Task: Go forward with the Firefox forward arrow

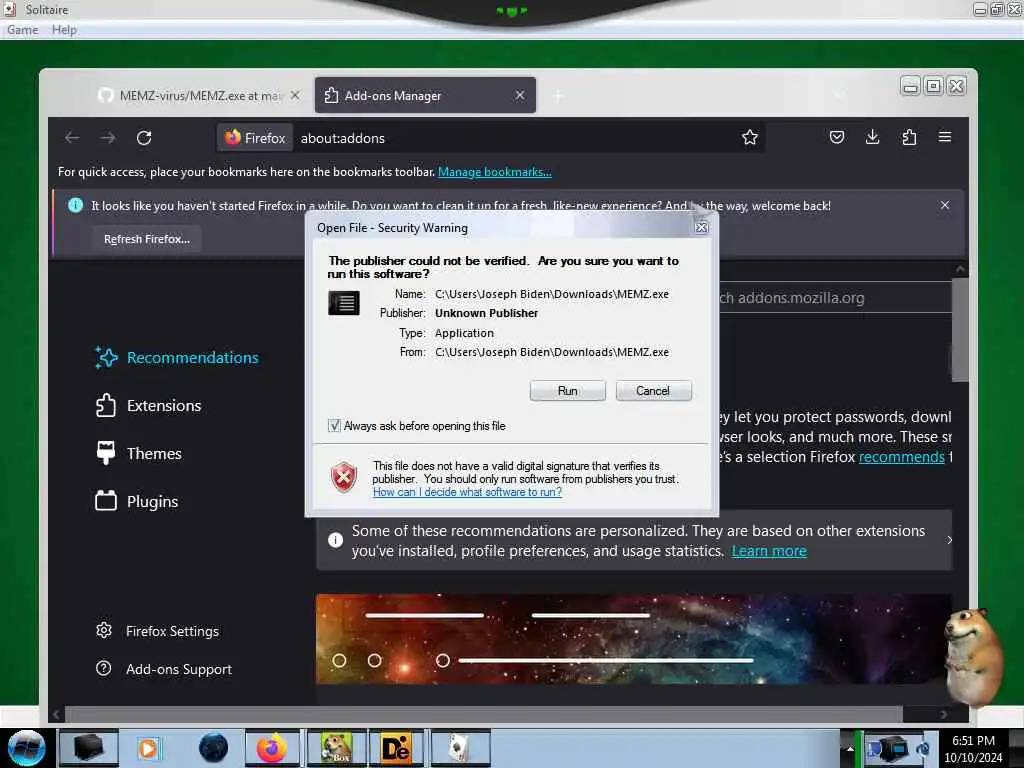Action: [108, 138]
